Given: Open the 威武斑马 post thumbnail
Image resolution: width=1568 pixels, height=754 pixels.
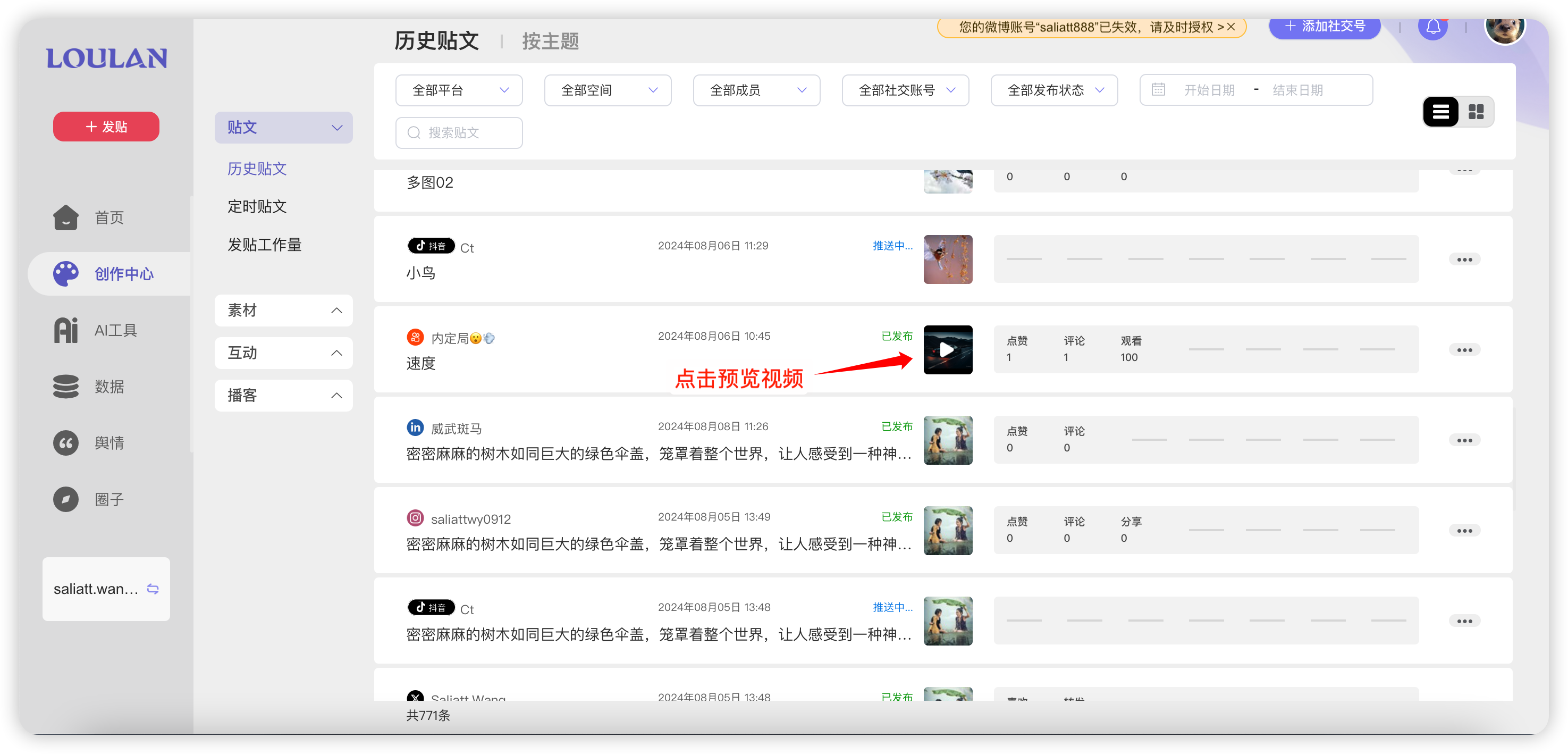Looking at the screenshot, I should point(948,440).
